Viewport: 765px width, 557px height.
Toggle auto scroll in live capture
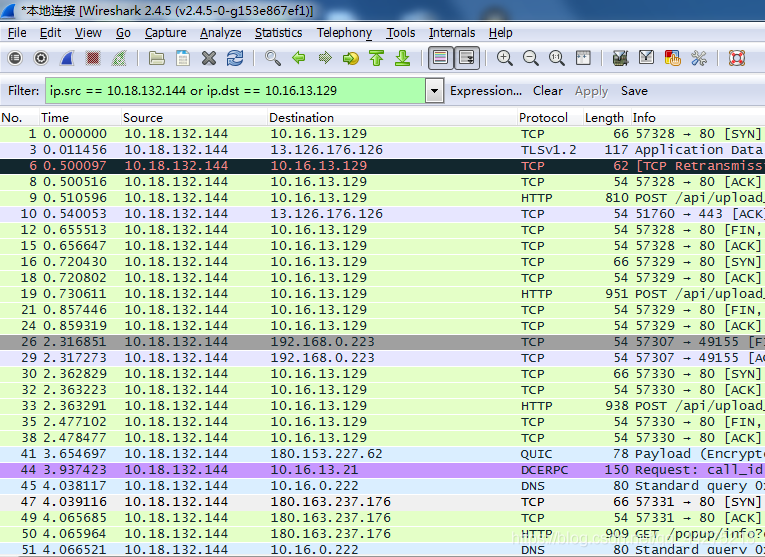tap(467, 59)
